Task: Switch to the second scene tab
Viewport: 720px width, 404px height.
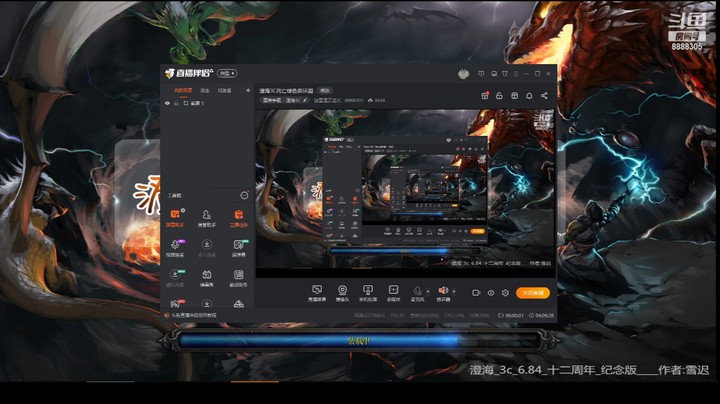Action: [205, 90]
